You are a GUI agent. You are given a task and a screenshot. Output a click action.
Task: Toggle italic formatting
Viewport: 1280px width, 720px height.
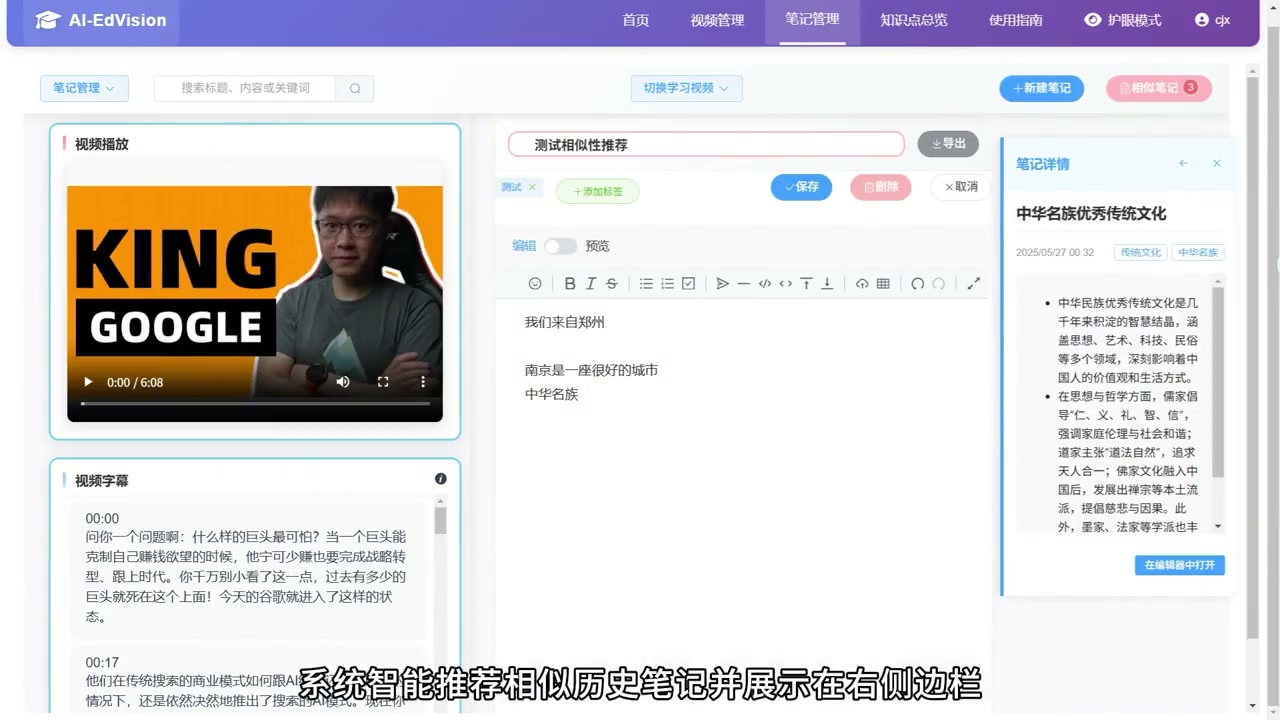click(591, 284)
